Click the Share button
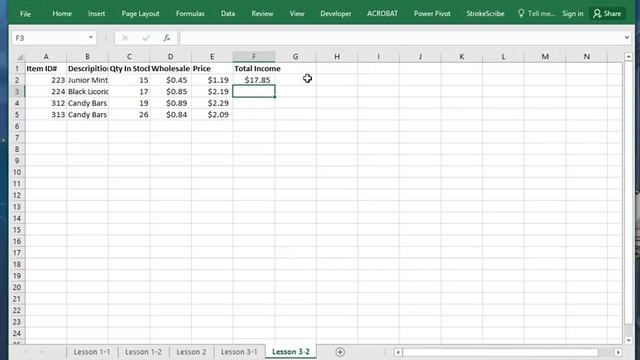 click(x=607, y=13)
